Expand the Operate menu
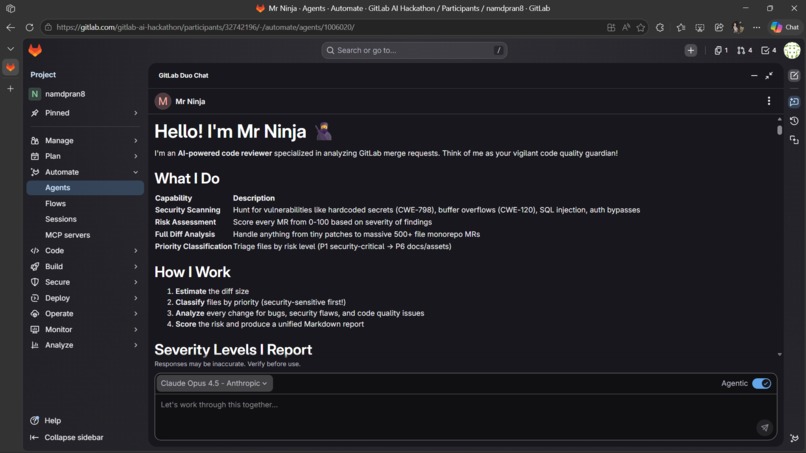This screenshot has height=453, width=806. (x=85, y=313)
